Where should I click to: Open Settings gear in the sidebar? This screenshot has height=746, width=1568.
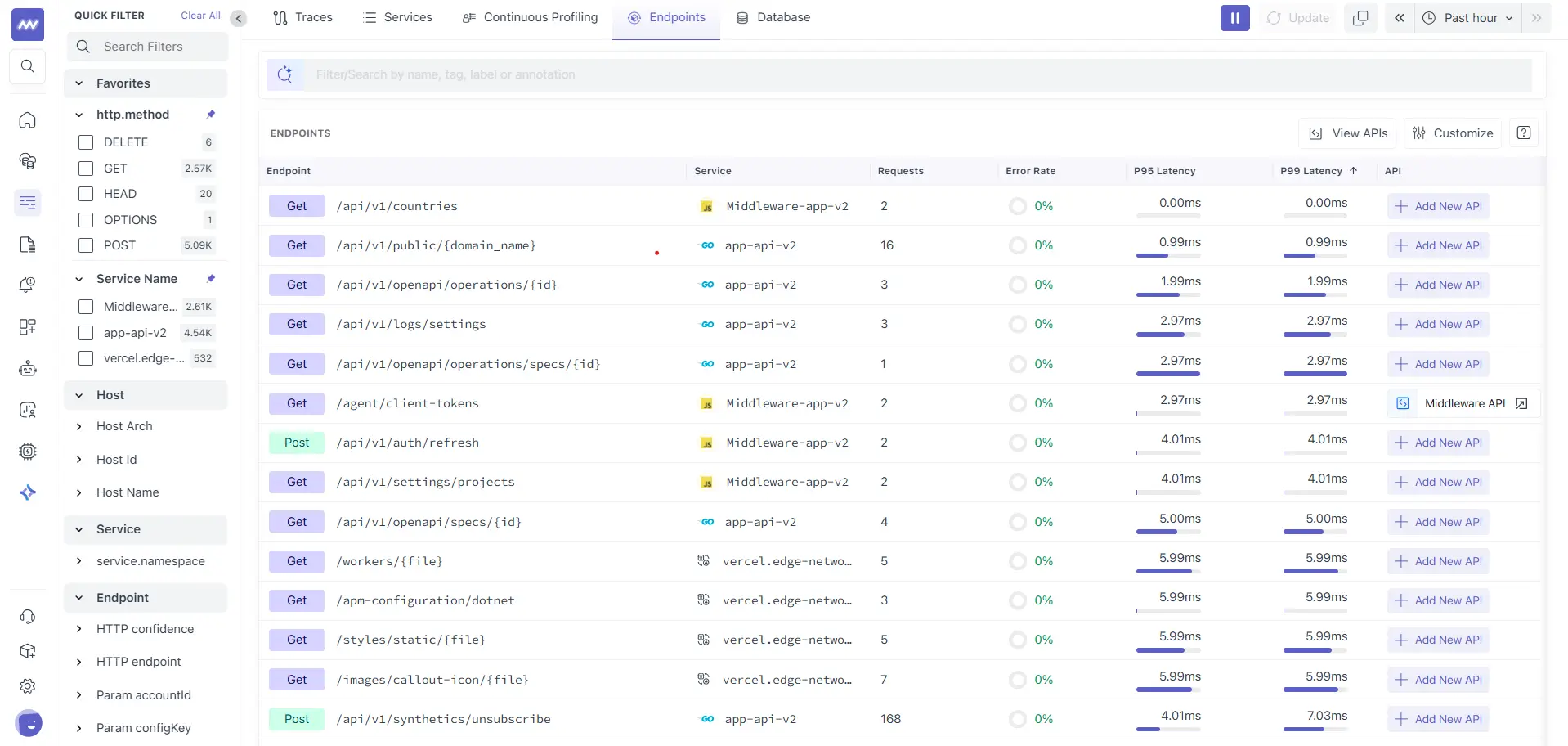tap(27, 686)
